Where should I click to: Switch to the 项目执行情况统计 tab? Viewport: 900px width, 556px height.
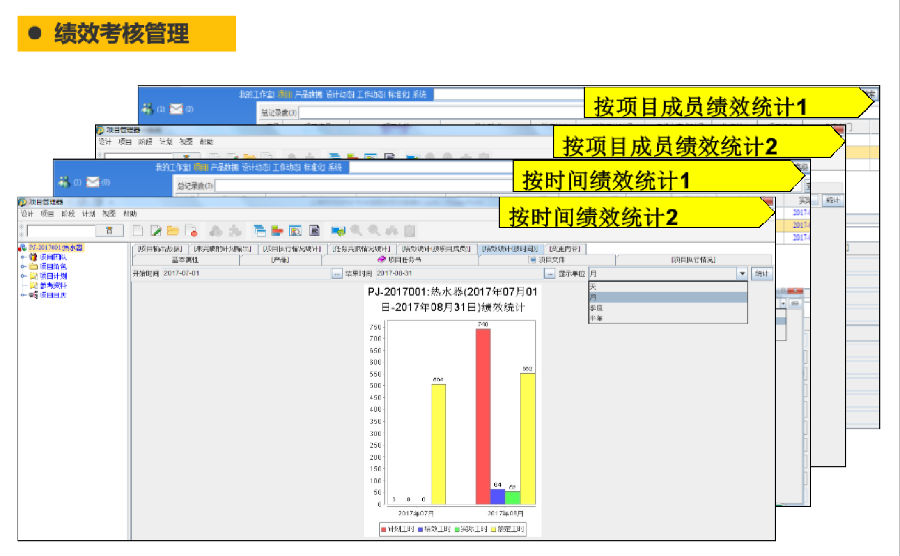(293, 249)
